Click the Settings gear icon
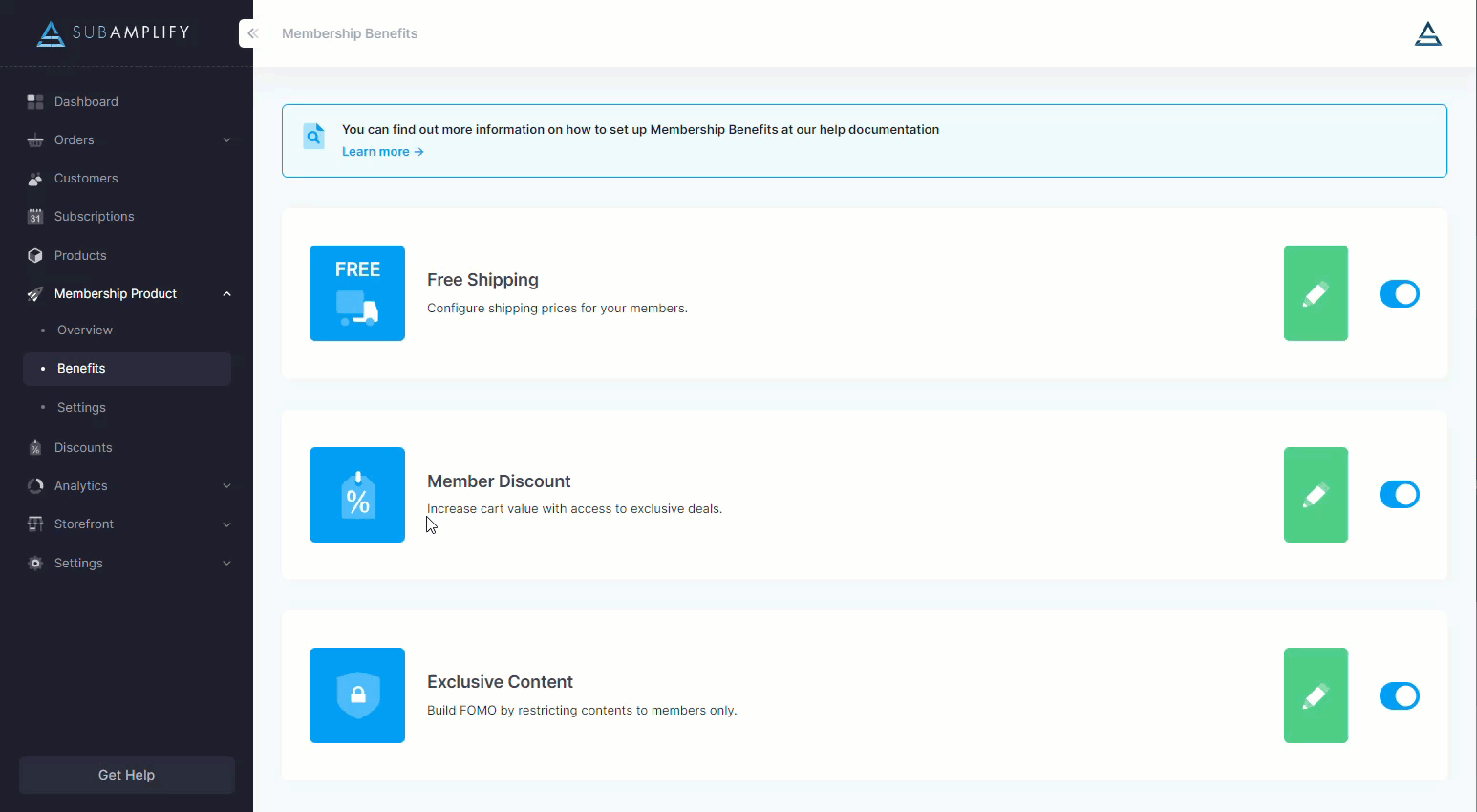The width and height of the screenshot is (1477, 812). click(35, 564)
